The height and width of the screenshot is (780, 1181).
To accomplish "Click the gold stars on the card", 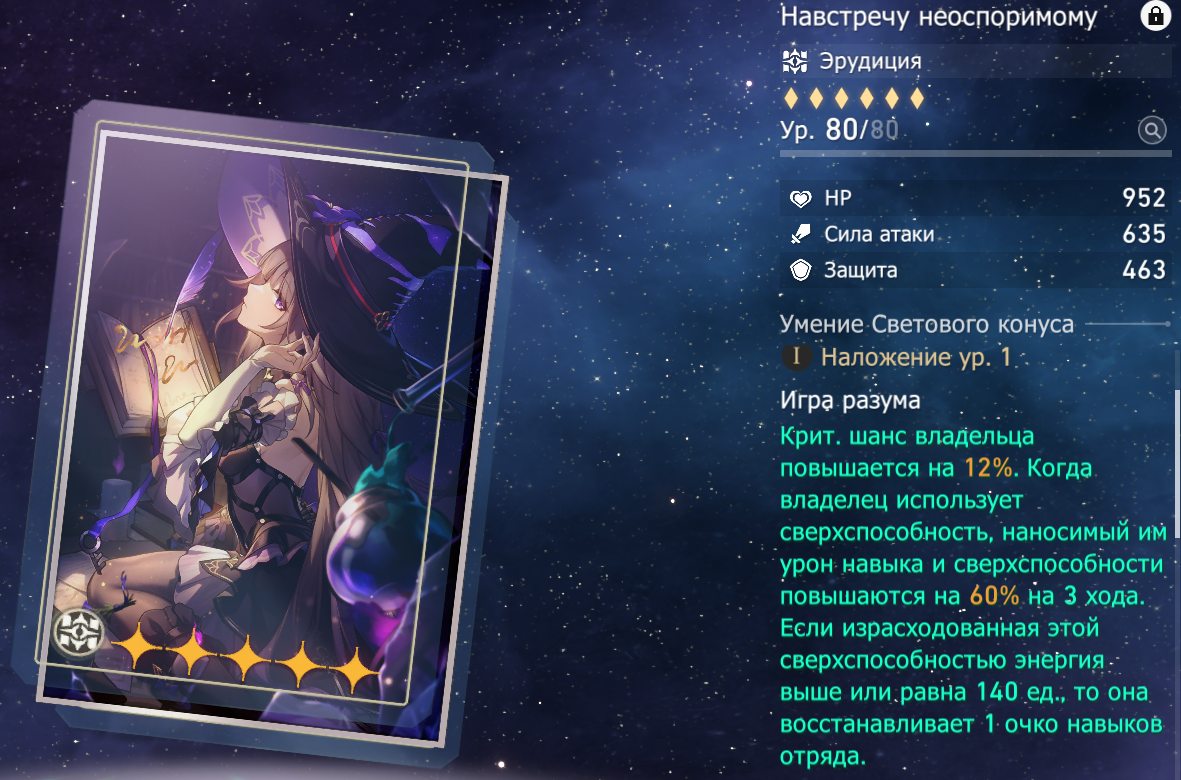I will pos(245,665).
